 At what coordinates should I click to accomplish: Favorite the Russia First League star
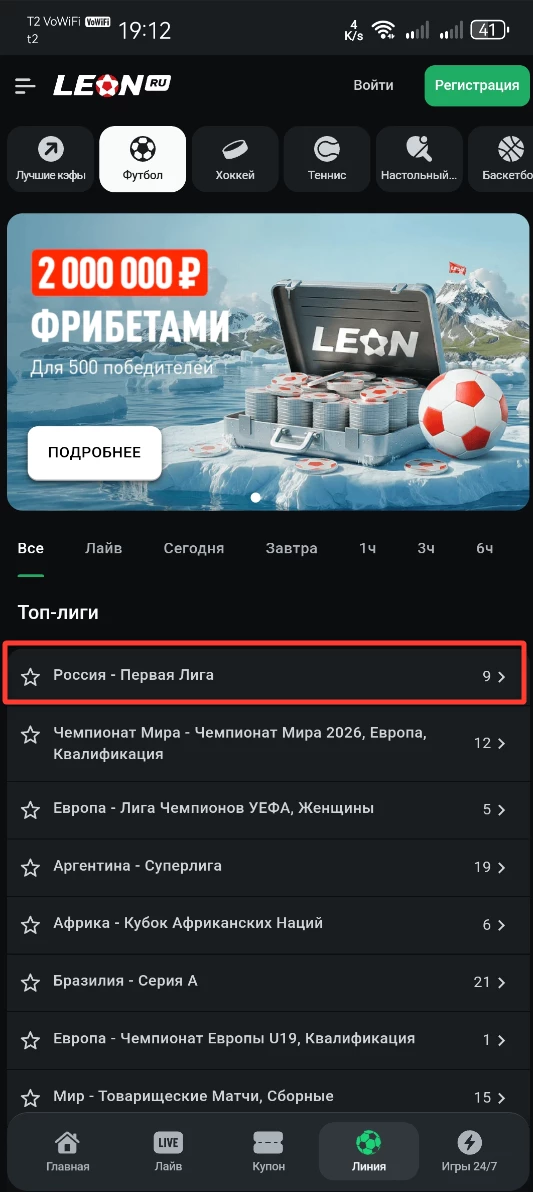30,677
